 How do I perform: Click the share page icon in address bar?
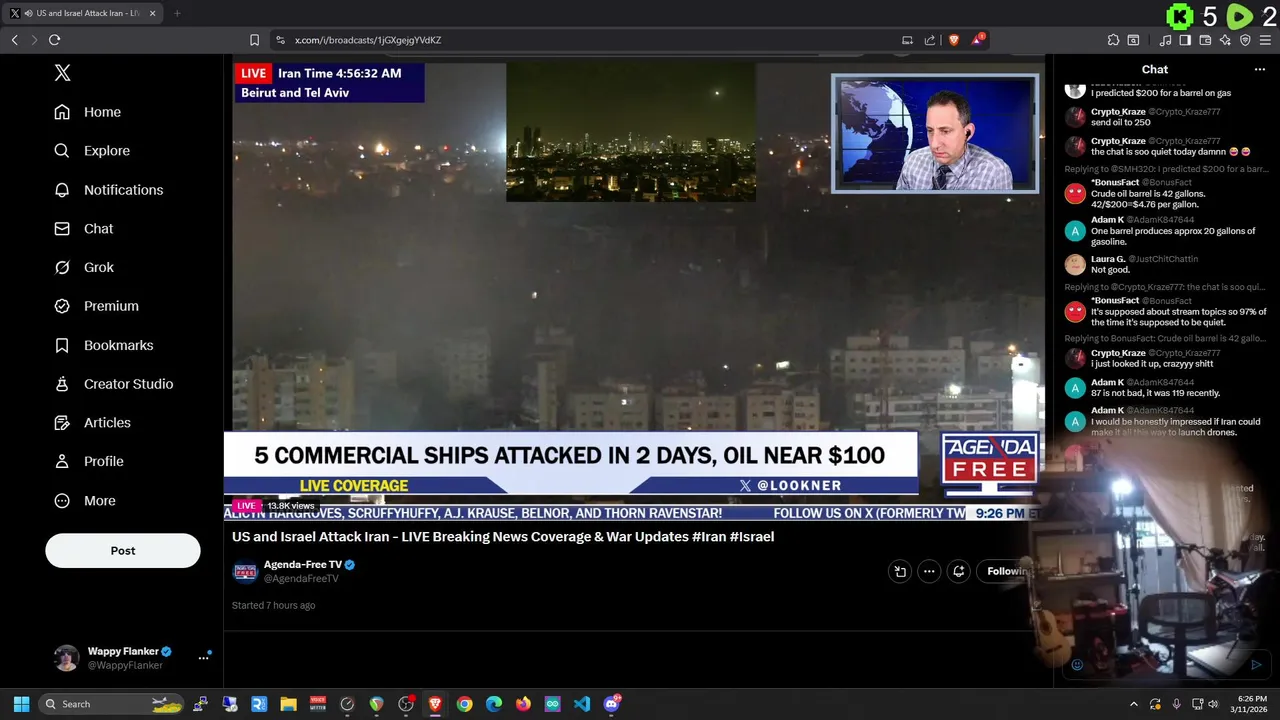coord(930,40)
